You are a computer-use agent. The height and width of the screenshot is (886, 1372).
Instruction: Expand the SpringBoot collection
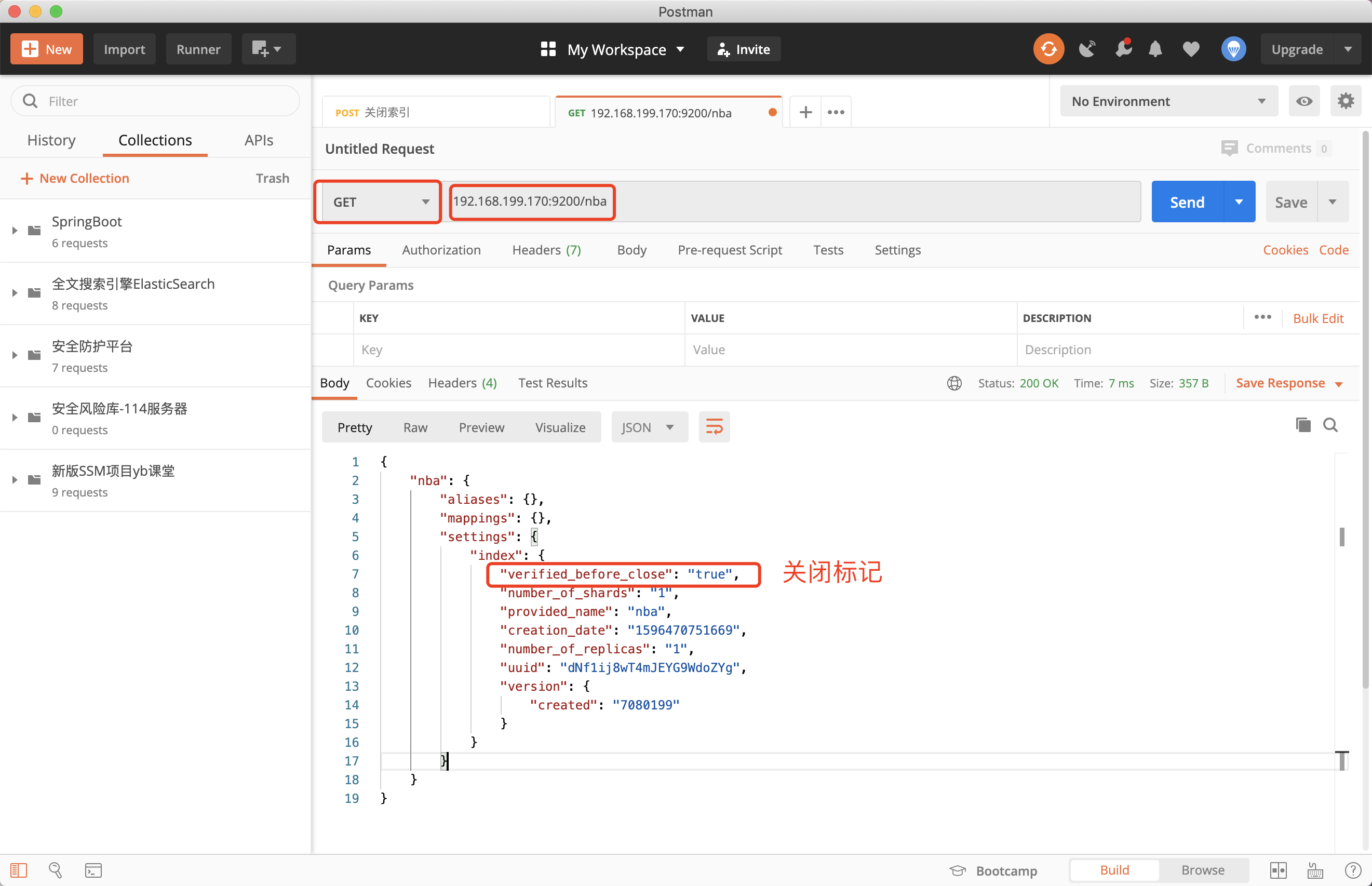pyautogui.click(x=15, y=231)
